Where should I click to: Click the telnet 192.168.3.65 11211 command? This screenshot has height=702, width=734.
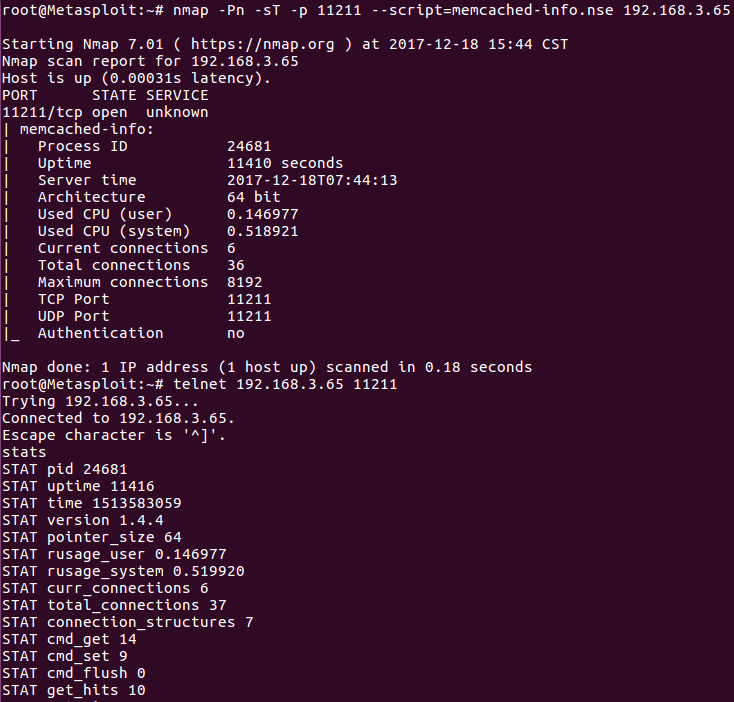[285, 384]
